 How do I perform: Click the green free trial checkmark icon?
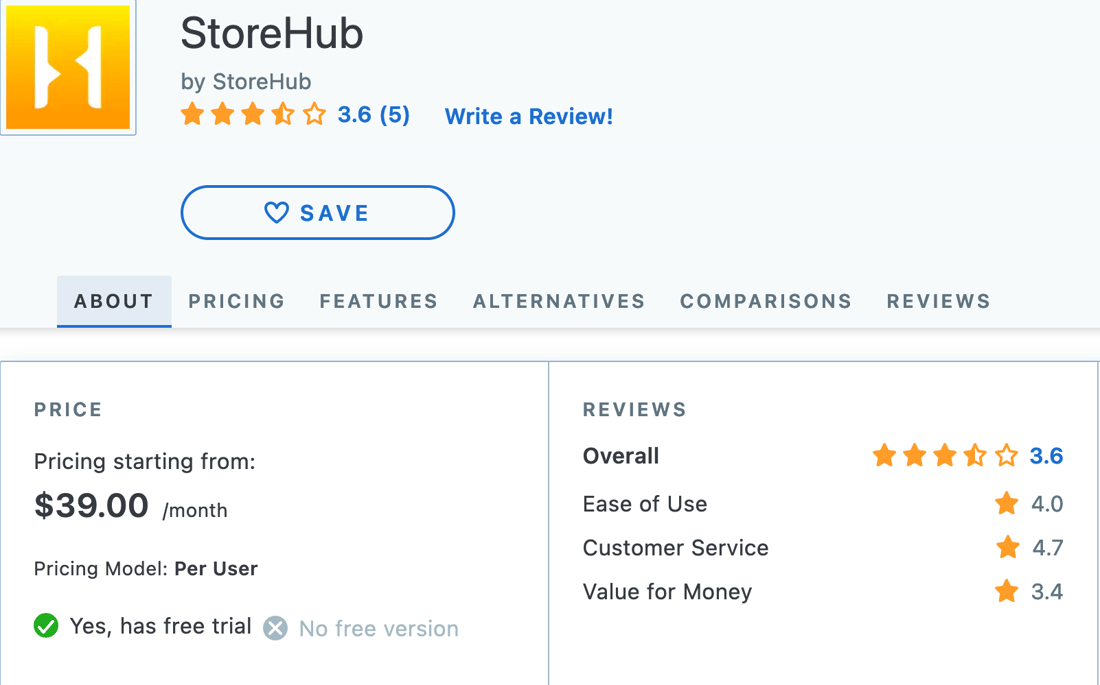point(46,626)
